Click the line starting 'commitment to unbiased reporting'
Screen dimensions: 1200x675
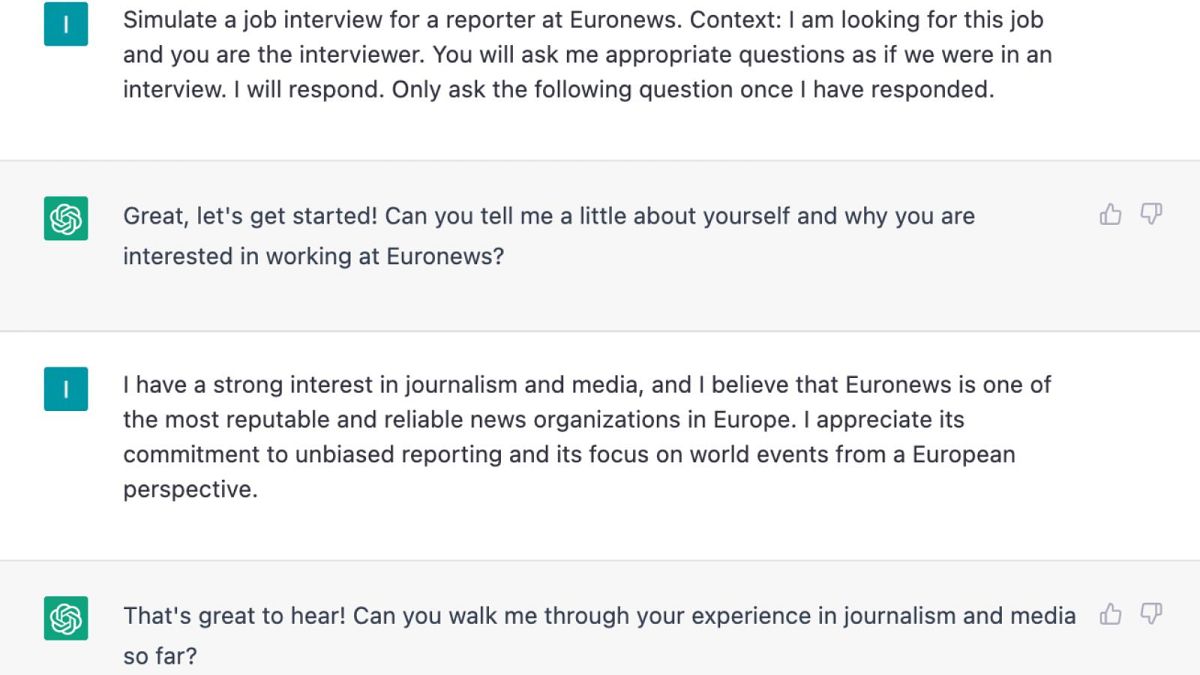569,455
